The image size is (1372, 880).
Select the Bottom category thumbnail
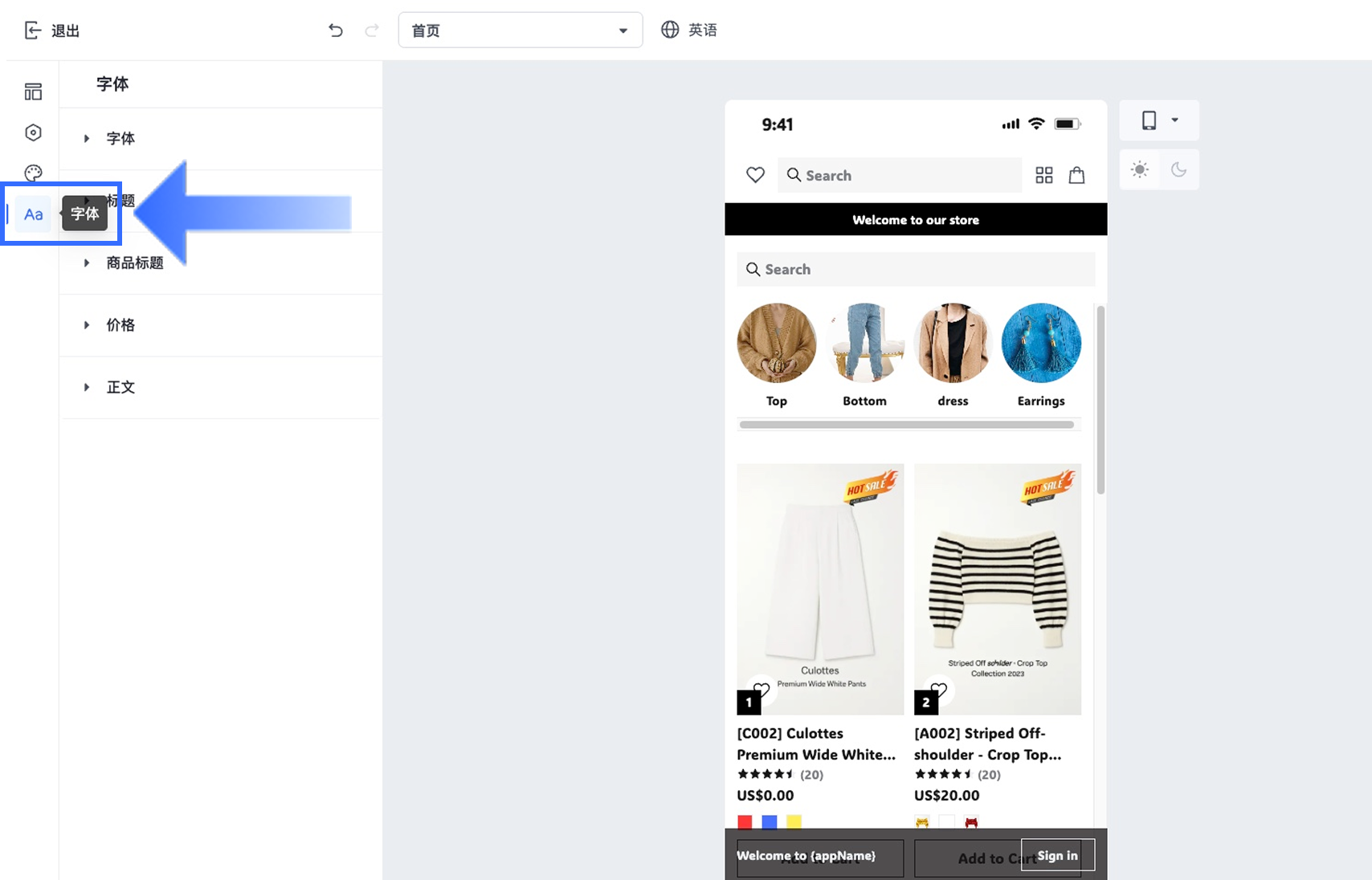[865, 343]
